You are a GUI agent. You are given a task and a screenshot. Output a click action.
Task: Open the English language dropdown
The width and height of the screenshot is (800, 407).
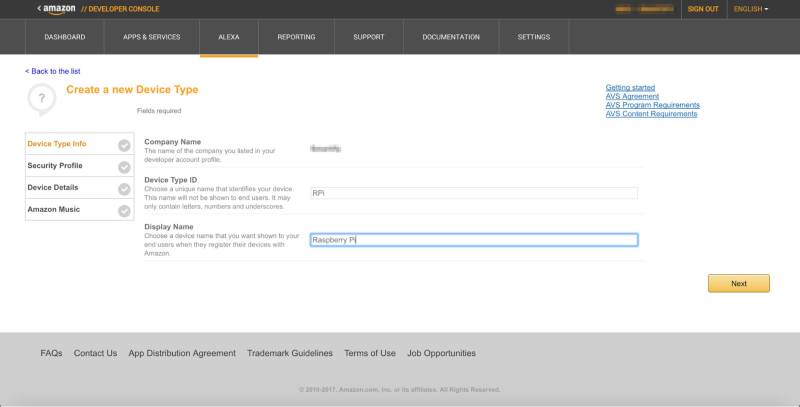[751, 9]
